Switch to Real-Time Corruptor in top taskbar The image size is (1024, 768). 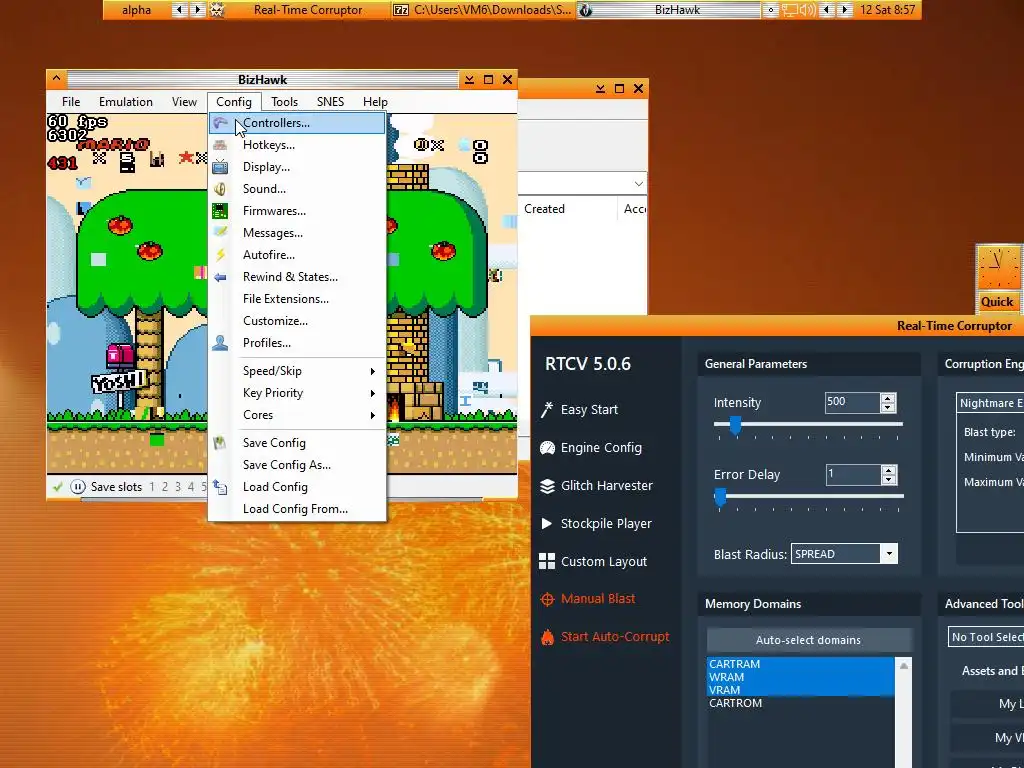click(308, 10)
